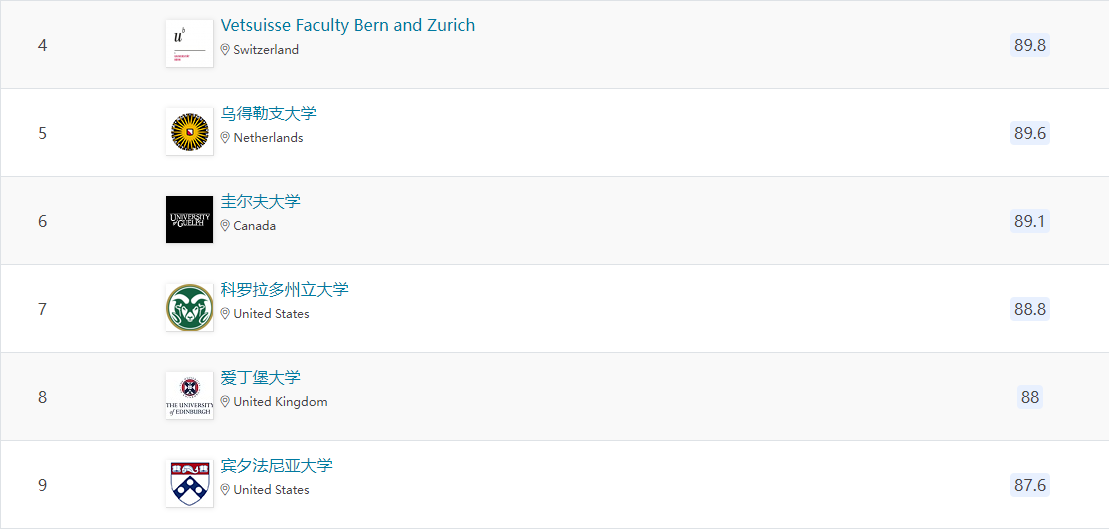Open the 宾夕法尼亚大学 link
The image size is (1109, 529).
point(276,466)
